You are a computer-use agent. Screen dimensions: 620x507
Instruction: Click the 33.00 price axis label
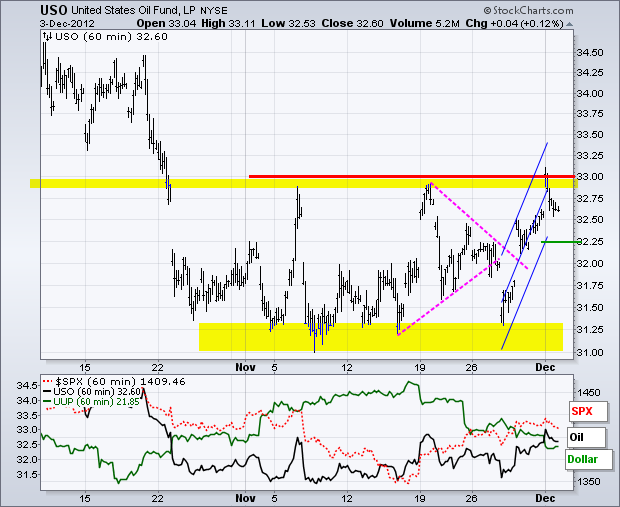tap(590, 176)
